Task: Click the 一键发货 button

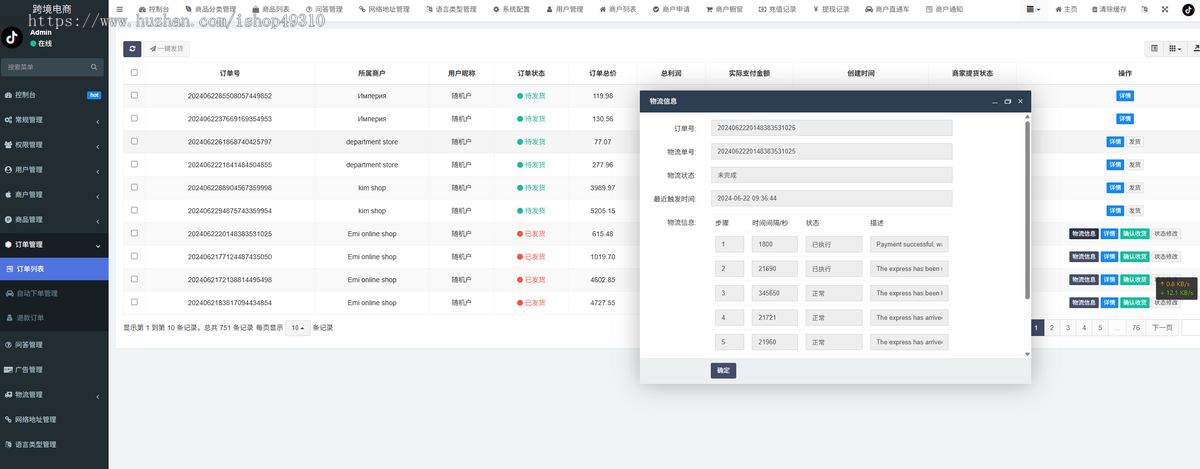Action: point(166,48)
